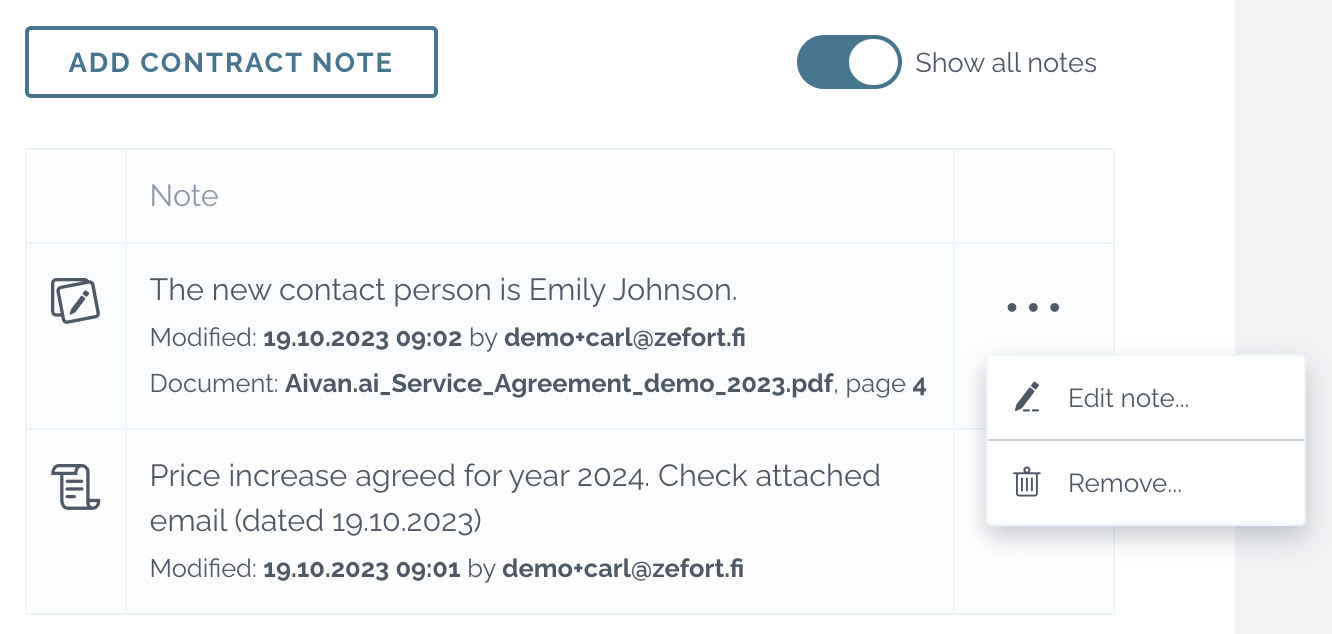Click demo+carl@zefort.fi in the first note
This screenshot has width=1332, height=634.
tap(625, 338)
